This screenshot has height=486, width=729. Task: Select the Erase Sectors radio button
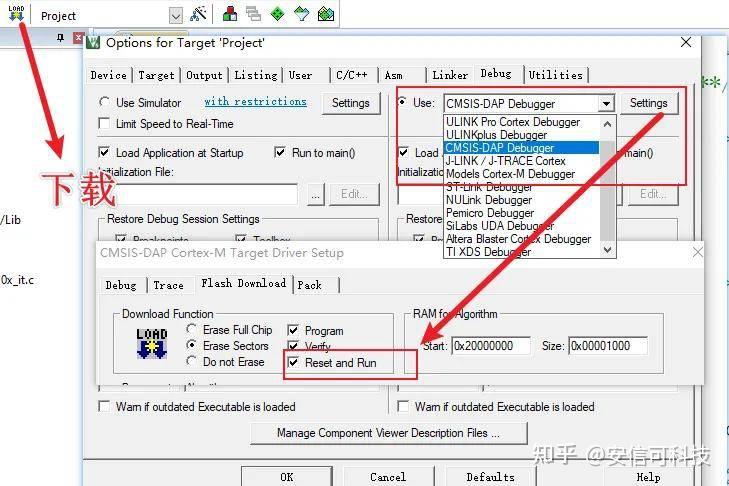[191, 346]
